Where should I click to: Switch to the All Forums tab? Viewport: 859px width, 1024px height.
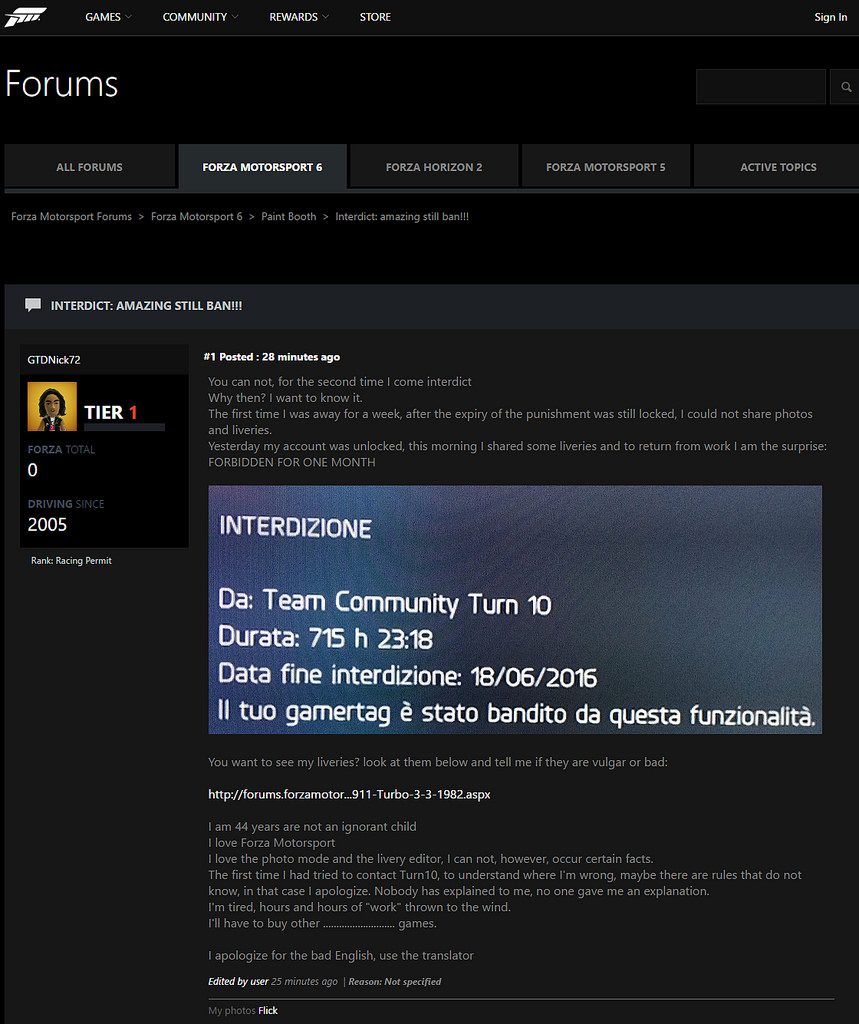pos(89,167)
